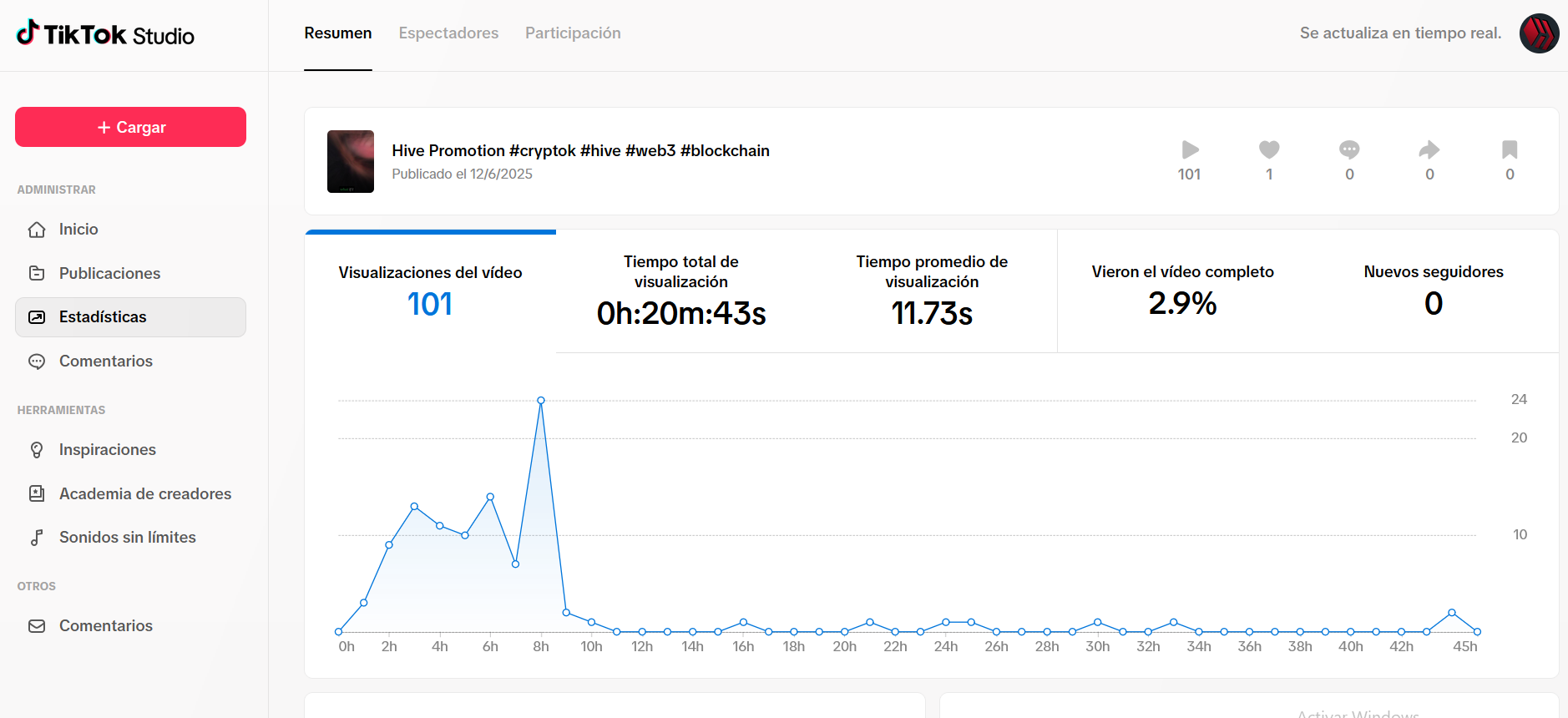Select the Nuevos seguidores metric

pos(1434,291)
